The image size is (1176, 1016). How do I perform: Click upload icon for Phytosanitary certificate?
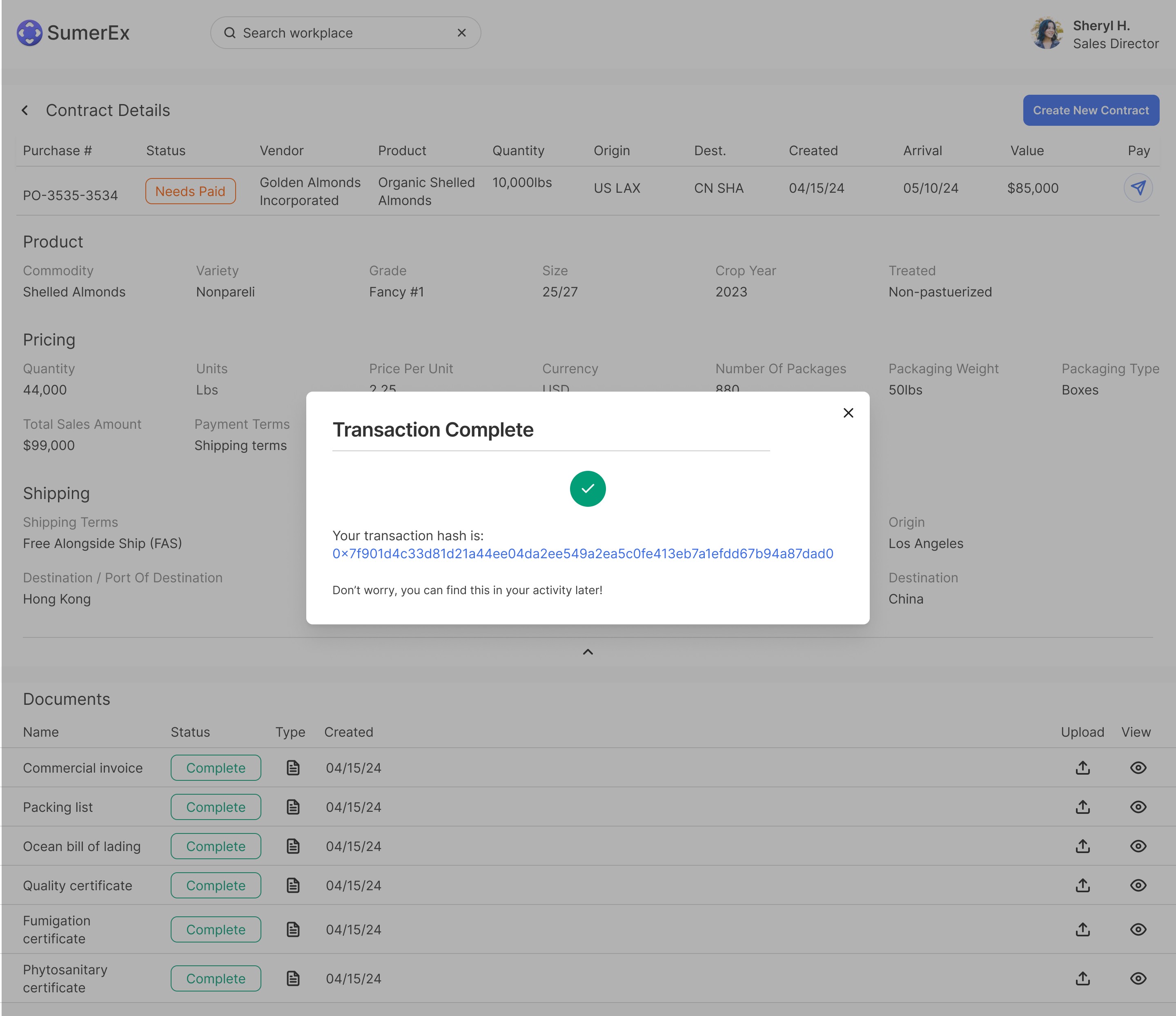pos(1082,978)
